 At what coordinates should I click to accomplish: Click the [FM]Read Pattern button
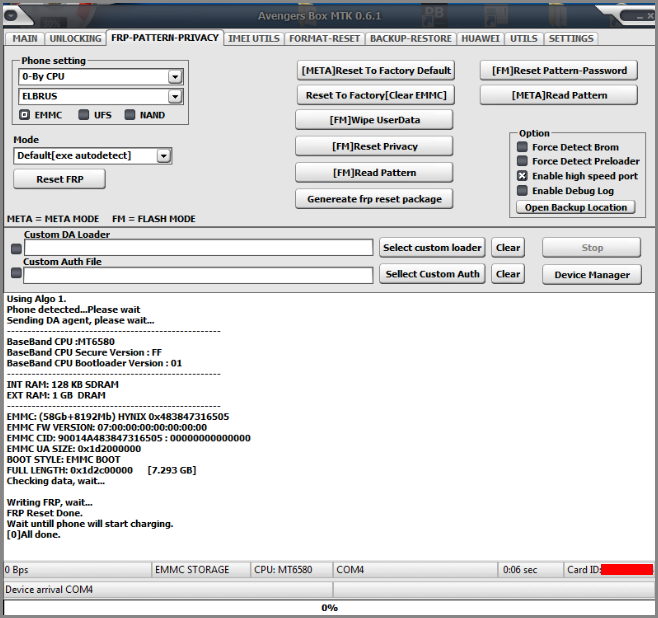coord(374,173)
